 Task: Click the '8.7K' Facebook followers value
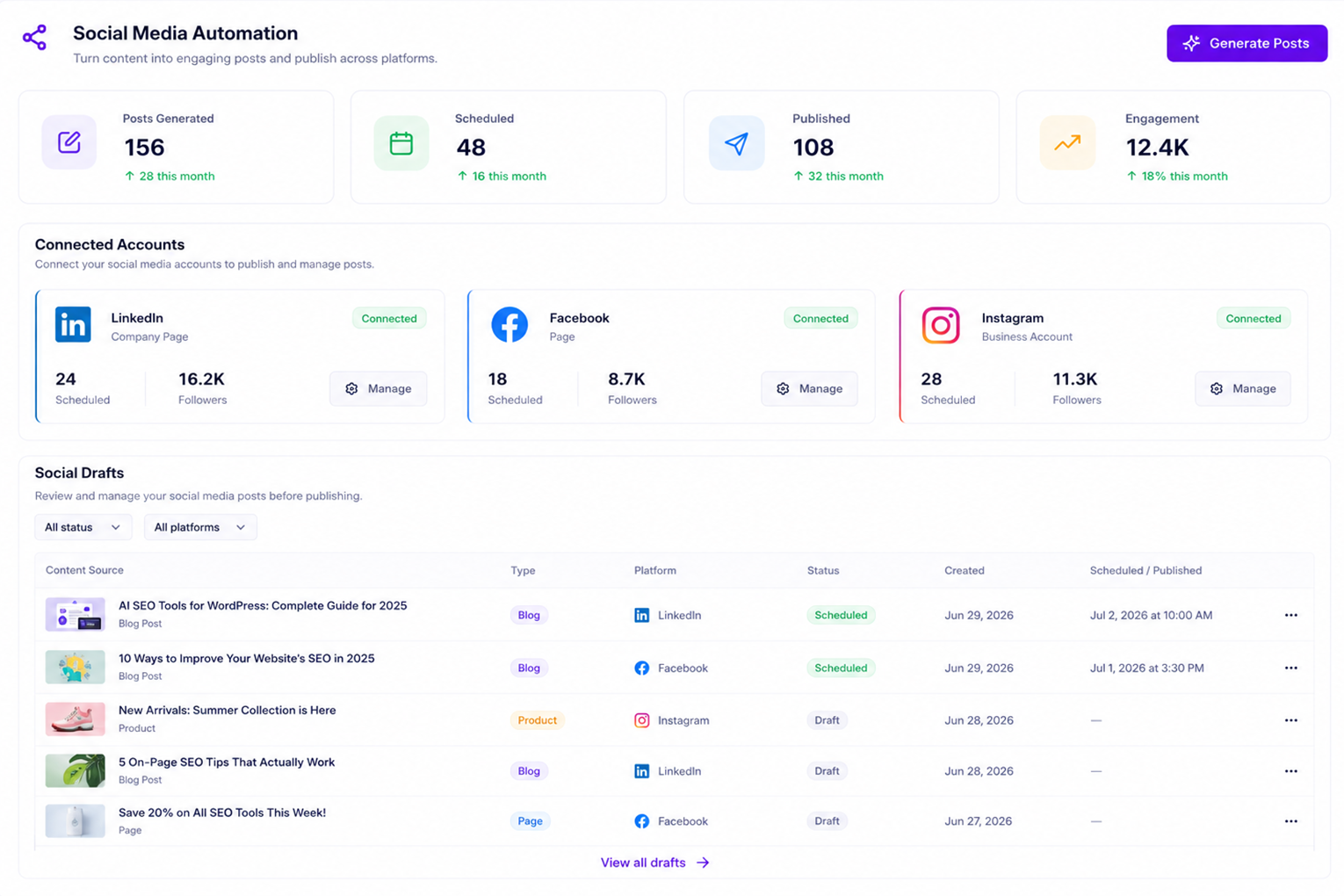(626, 379)
